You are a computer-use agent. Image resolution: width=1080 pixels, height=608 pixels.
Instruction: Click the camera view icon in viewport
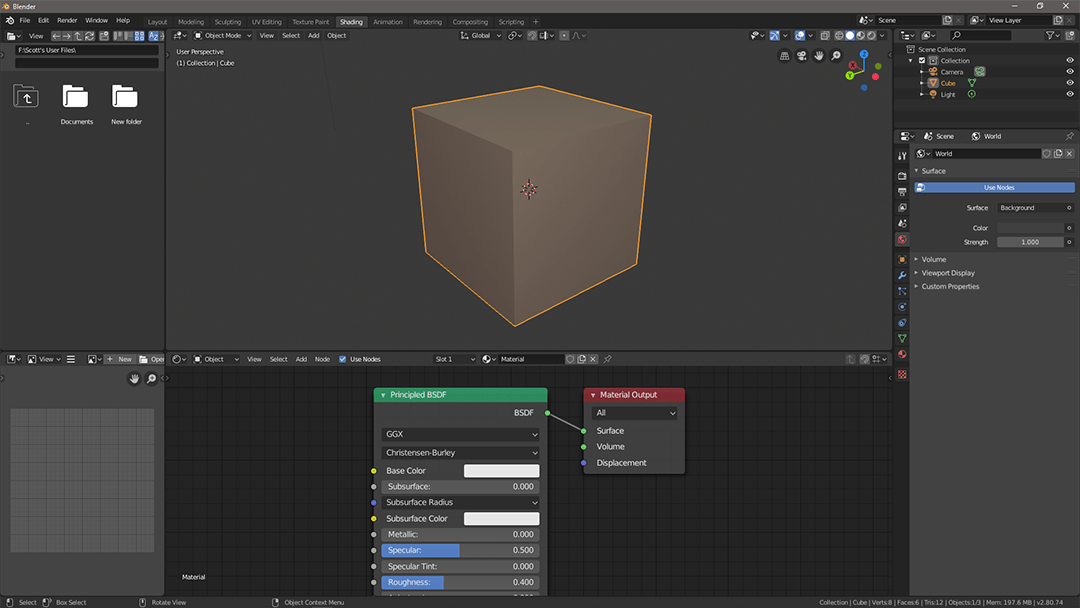(x=801, y=56)
